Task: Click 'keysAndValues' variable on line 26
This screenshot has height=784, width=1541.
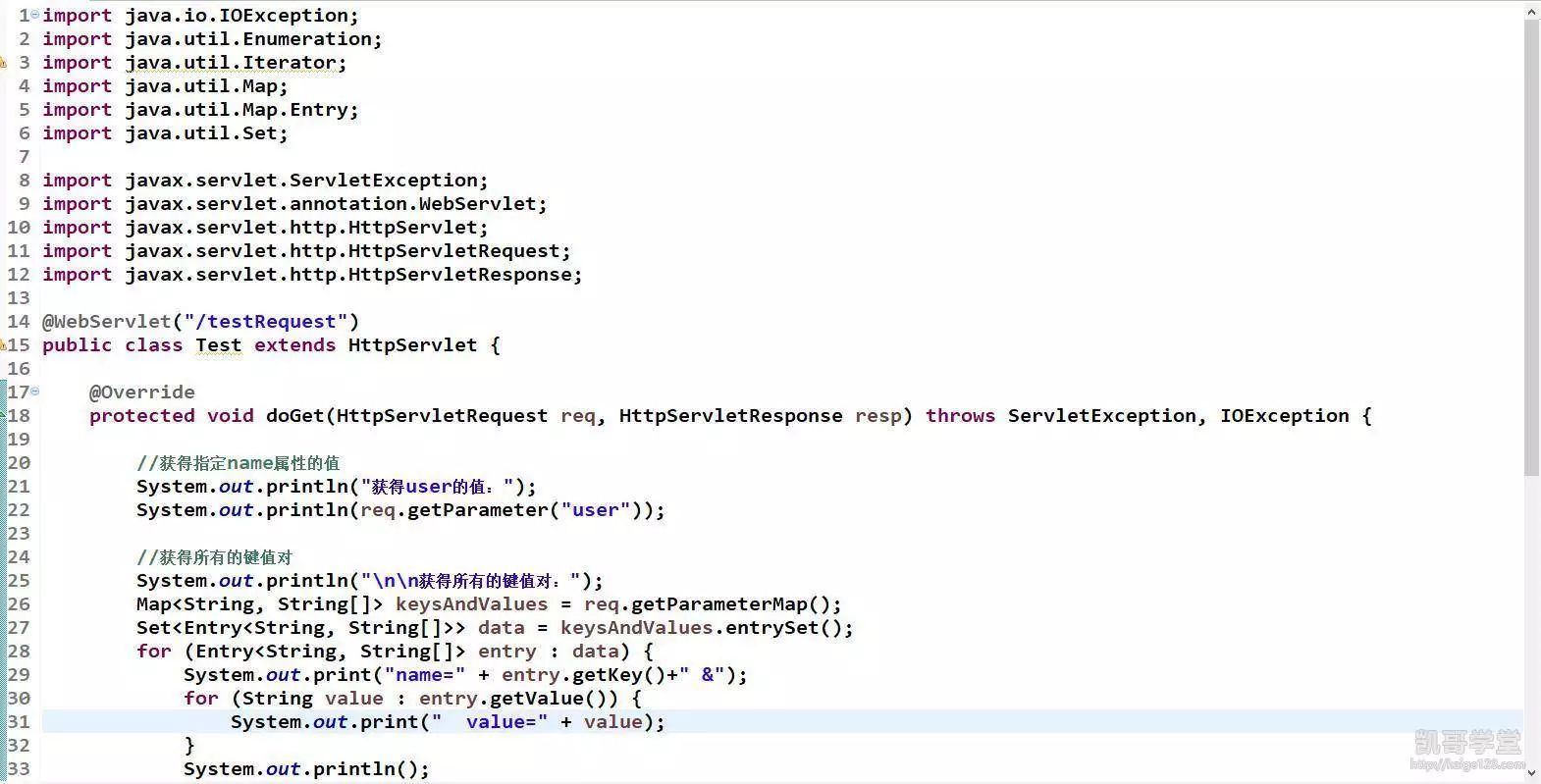Action: 471,604
